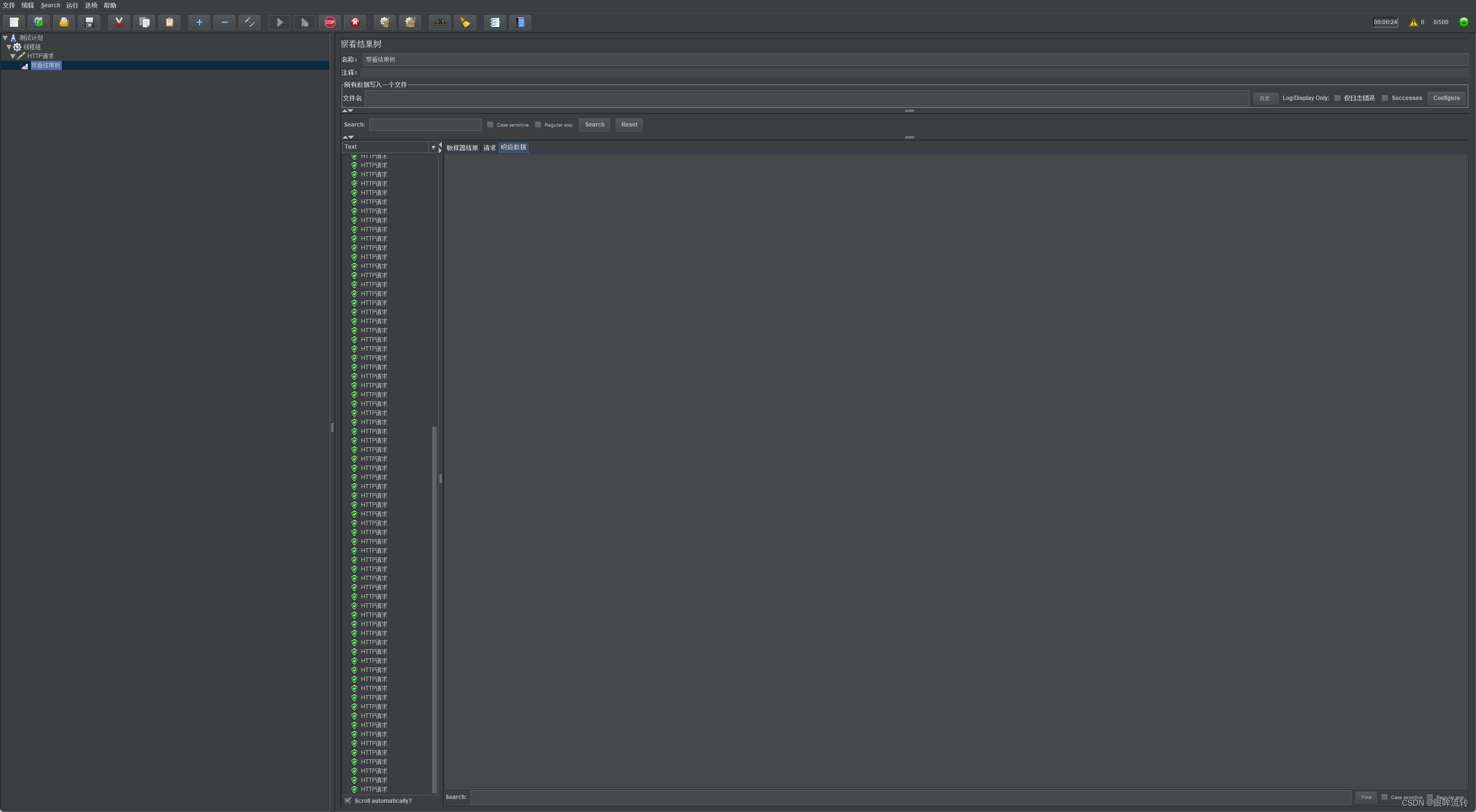Click the Shutdown red X icon
The height and width of the screenshot is (812, 1476).
pos(355,22)
